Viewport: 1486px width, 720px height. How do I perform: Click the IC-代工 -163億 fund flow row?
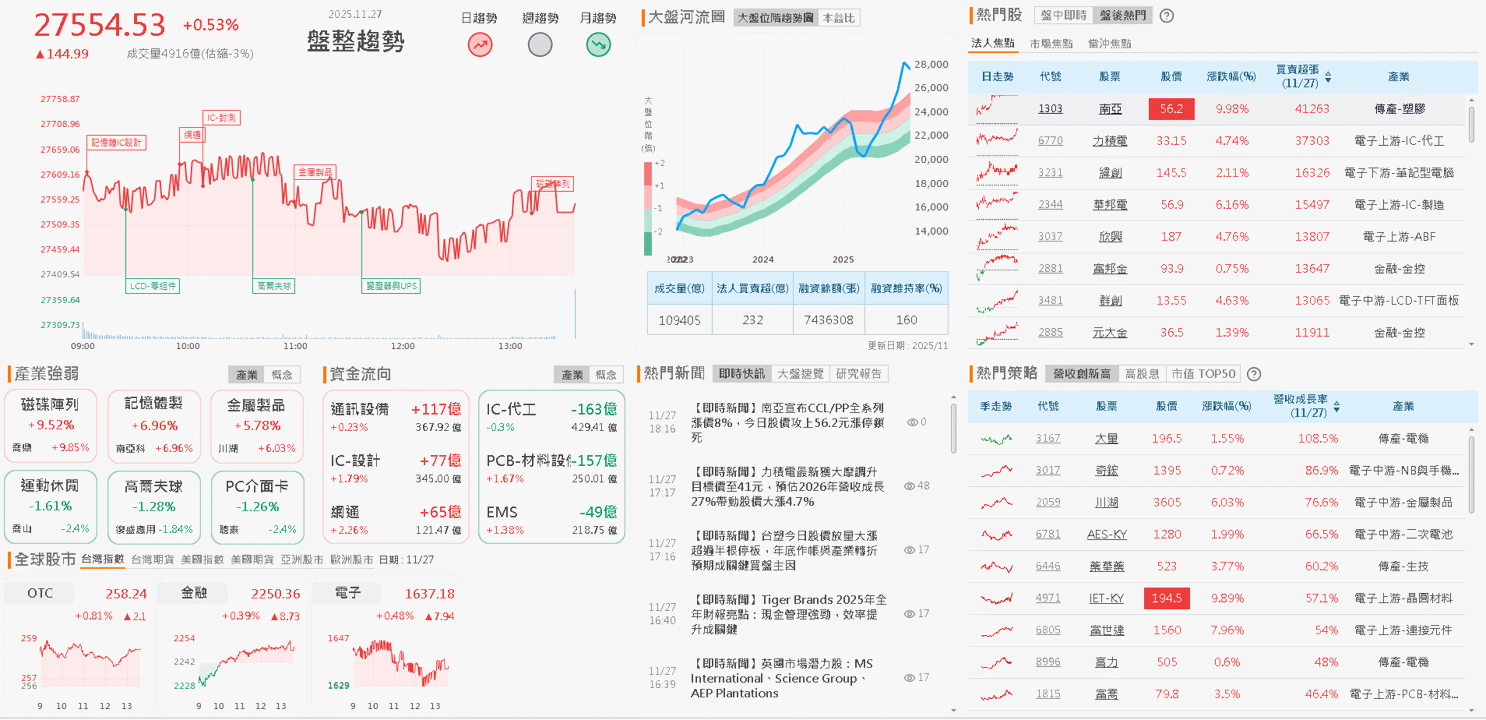point(552,416)
